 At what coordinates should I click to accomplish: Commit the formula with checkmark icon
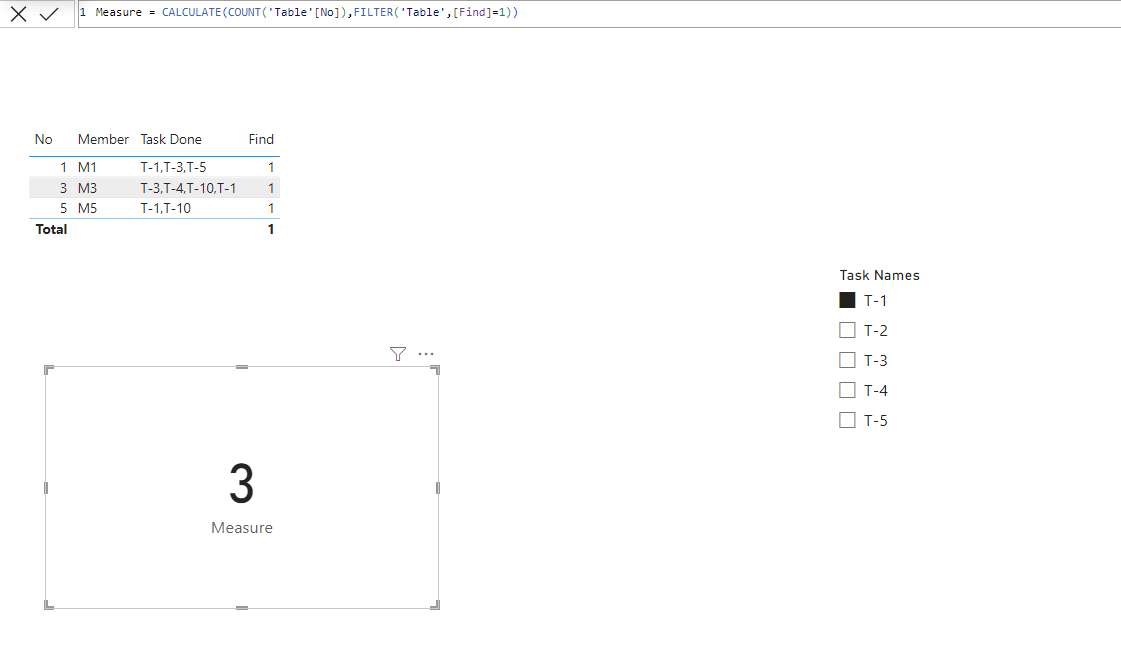click(49, 14)
